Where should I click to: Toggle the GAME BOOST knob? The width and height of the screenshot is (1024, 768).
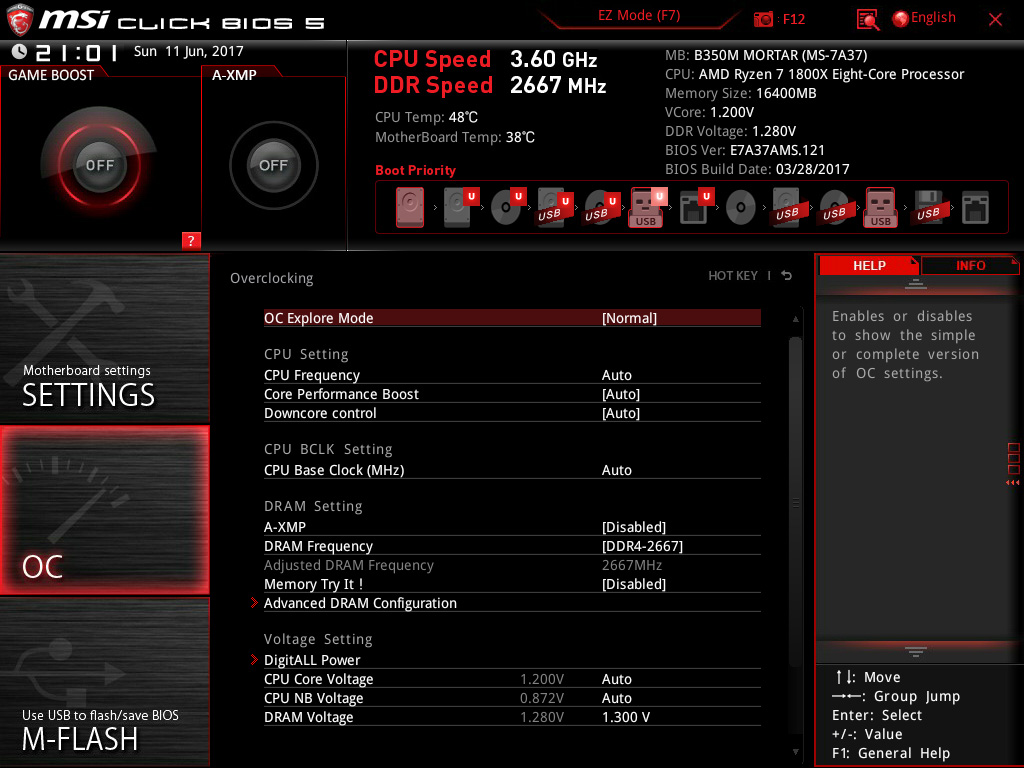(99, 165)
